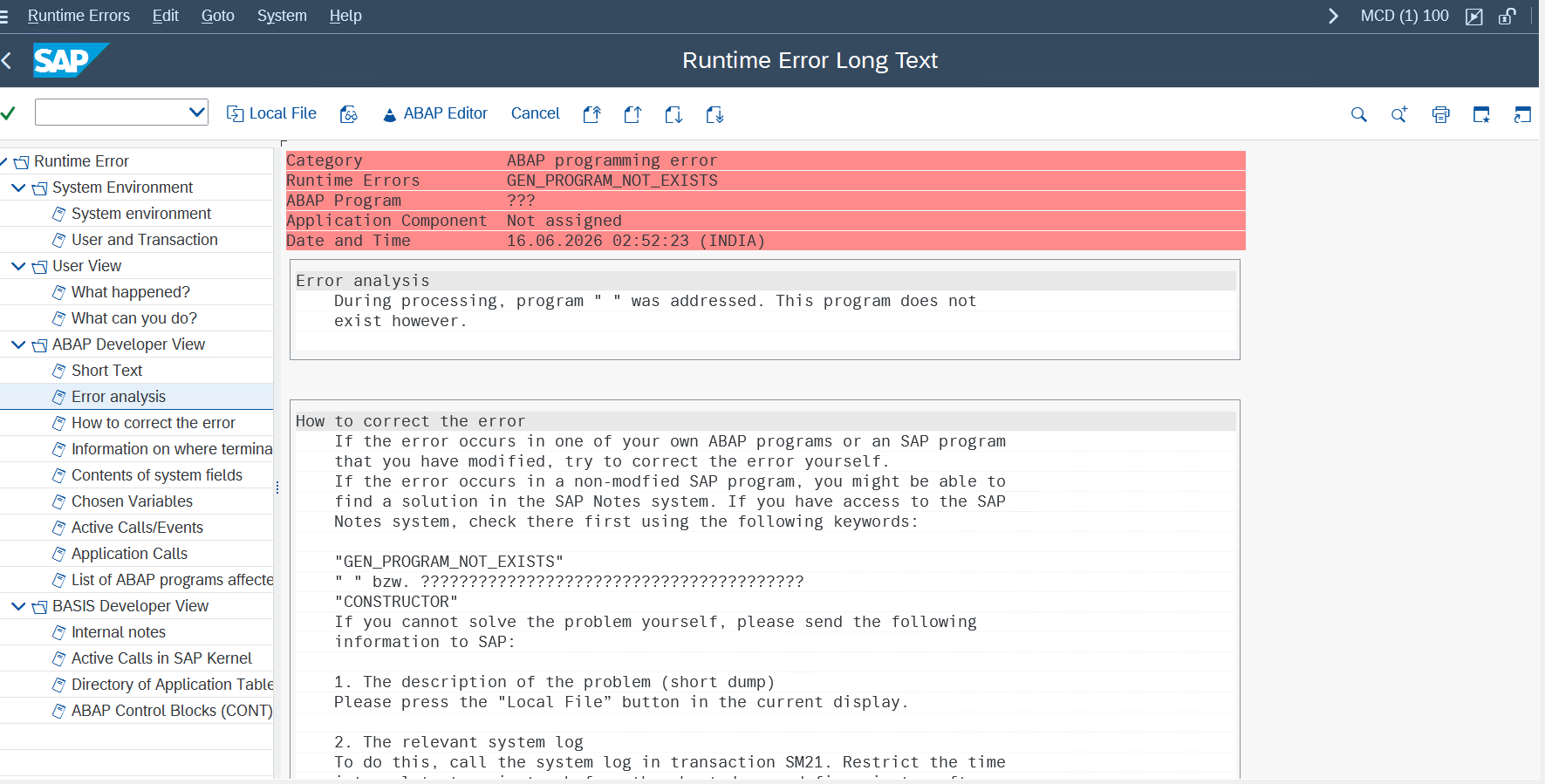Open the SAP hamburger menu icon
Image resolution: width=1545 pixels, height=784 pixels.
tap(3, 16)
